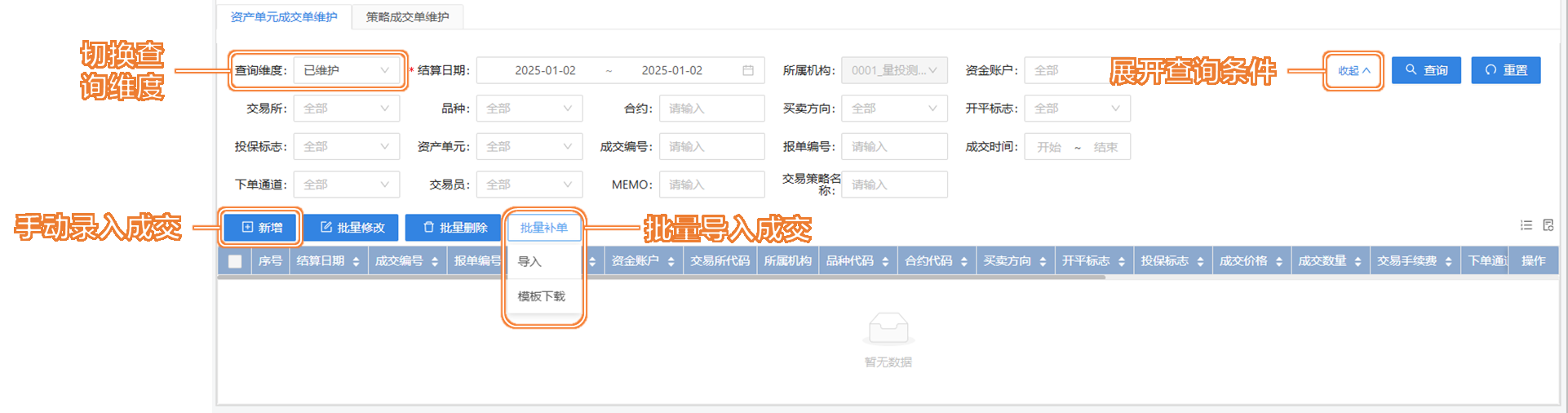Viewport: 1568px width, 413px height.
Task: Sort by 品种代码 column
Action: (885, 261)
